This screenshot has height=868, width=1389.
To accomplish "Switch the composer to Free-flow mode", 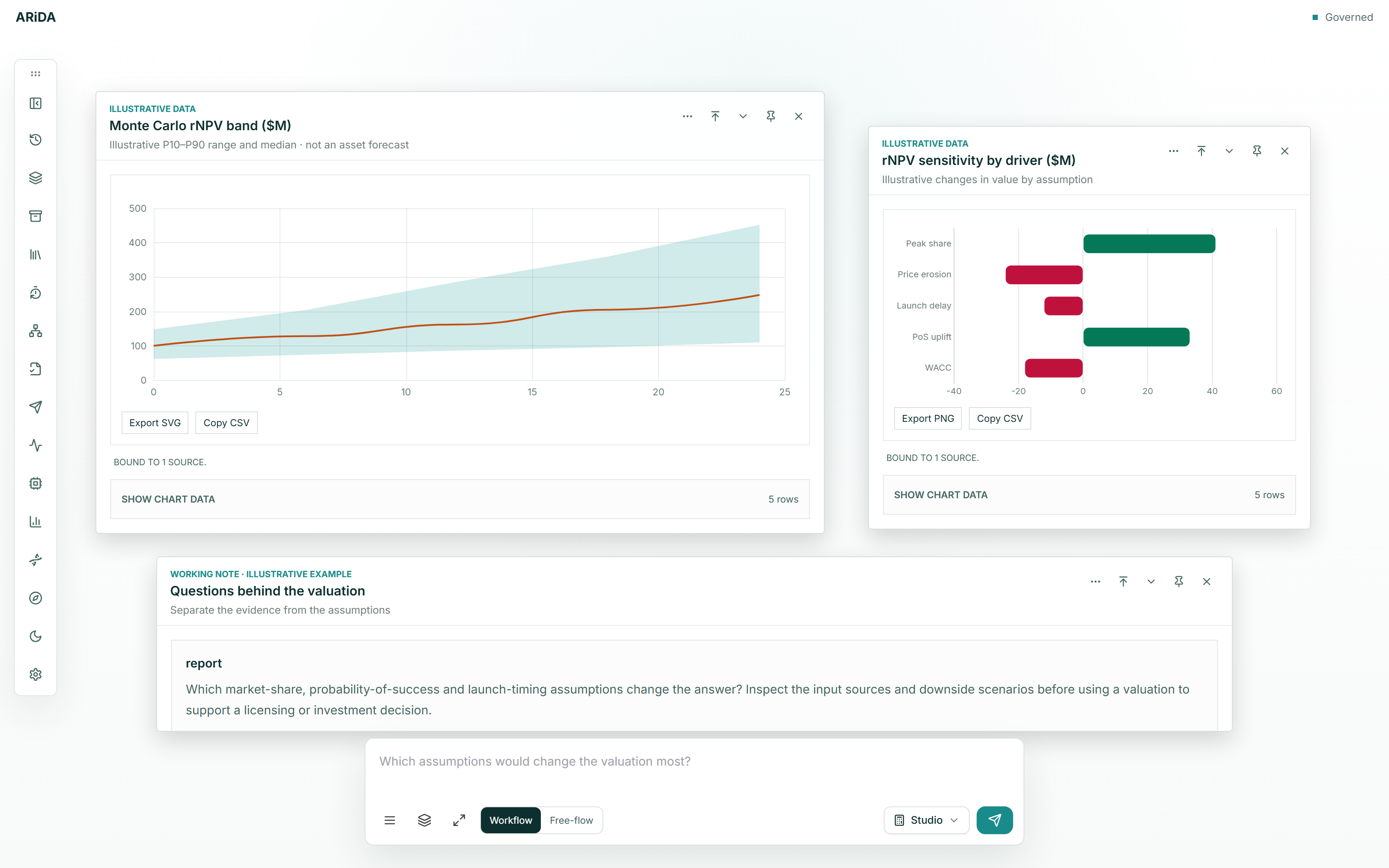I will pyautogui.click(x=571, y=820).
